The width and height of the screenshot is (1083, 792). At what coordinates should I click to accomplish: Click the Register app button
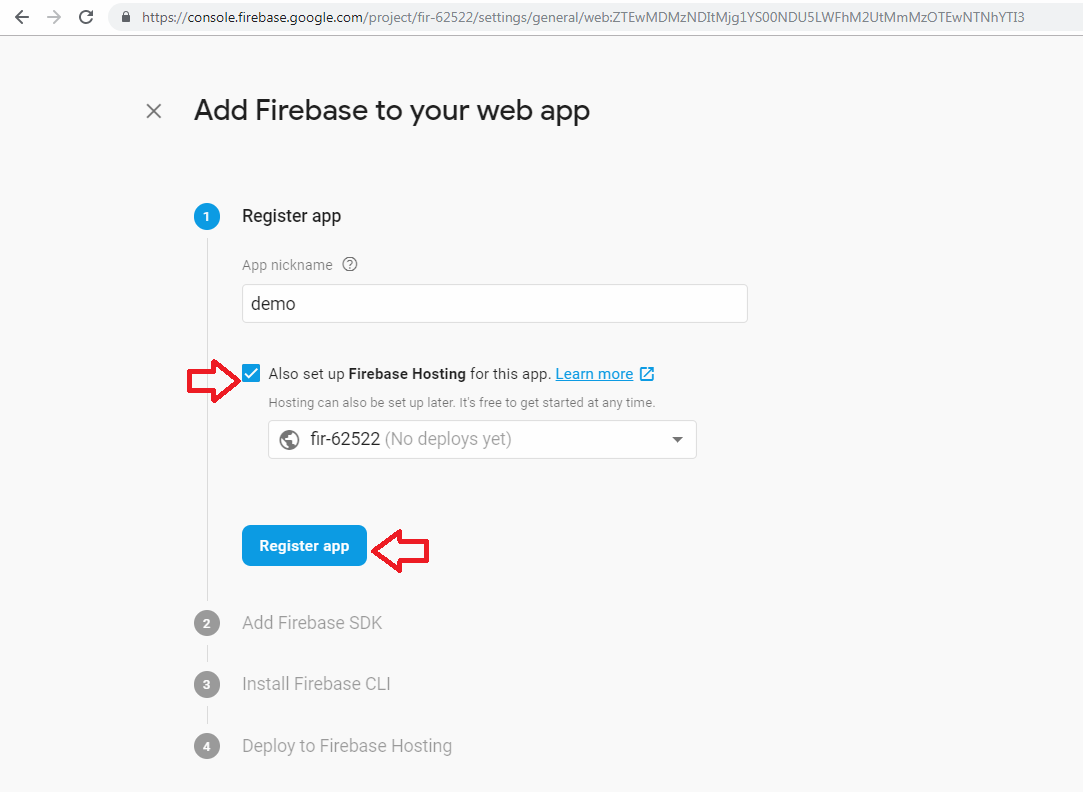pyautogui.click(x=304, y=546)
